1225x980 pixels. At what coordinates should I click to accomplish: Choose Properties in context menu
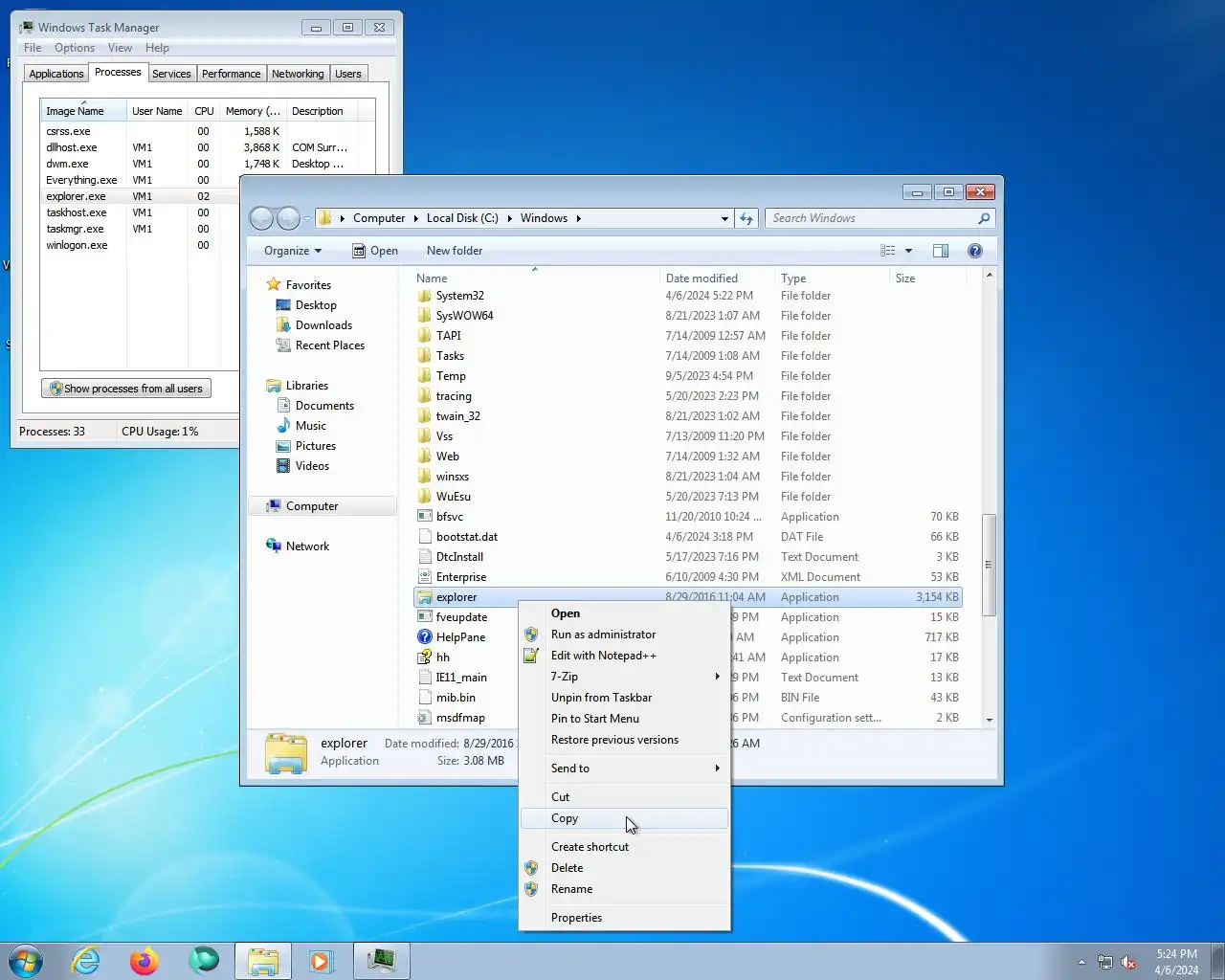(624, 918)
